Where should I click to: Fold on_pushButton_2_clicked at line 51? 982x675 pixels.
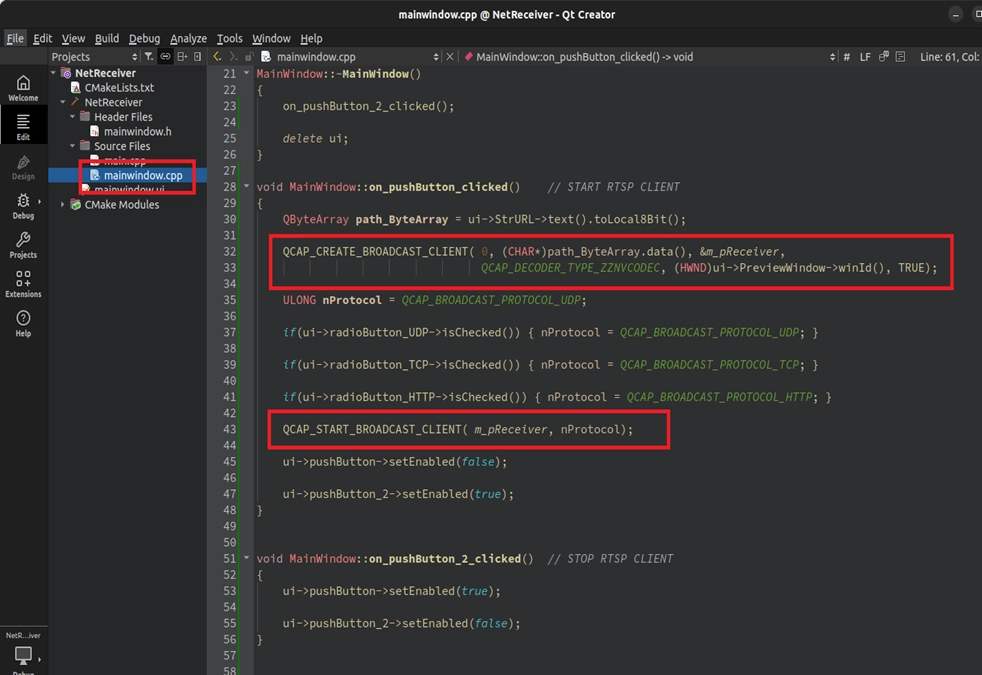246,557
